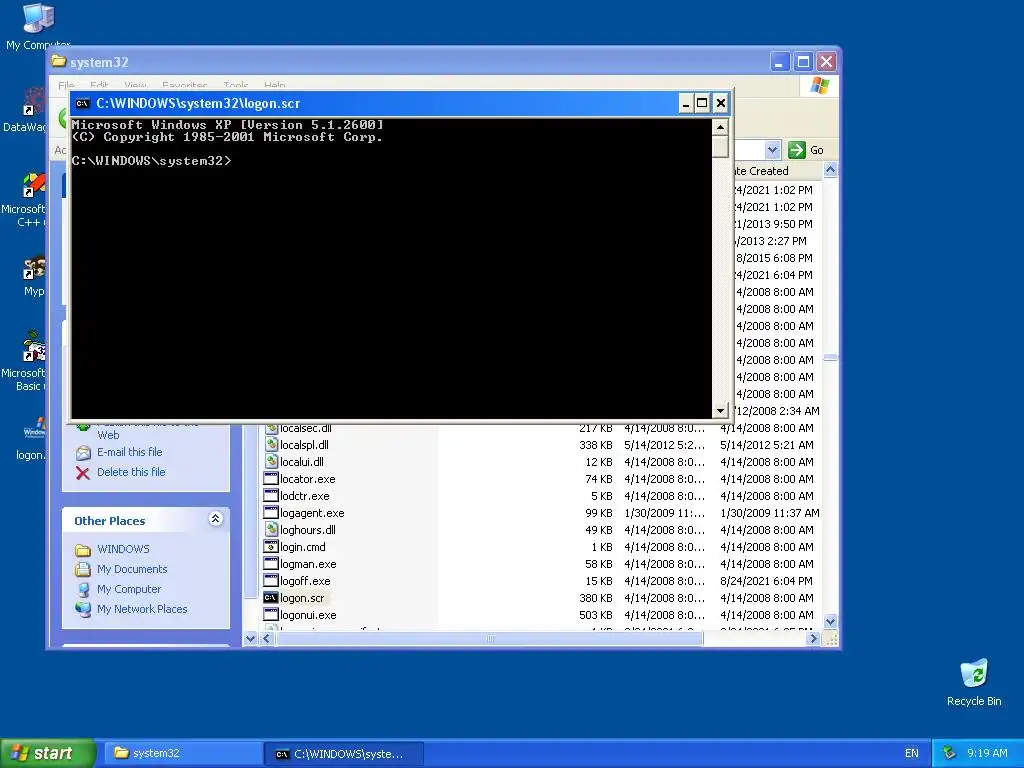Open the Edit menu in system32 window
Screen dimensions: 1024x768
click(99, 86)
